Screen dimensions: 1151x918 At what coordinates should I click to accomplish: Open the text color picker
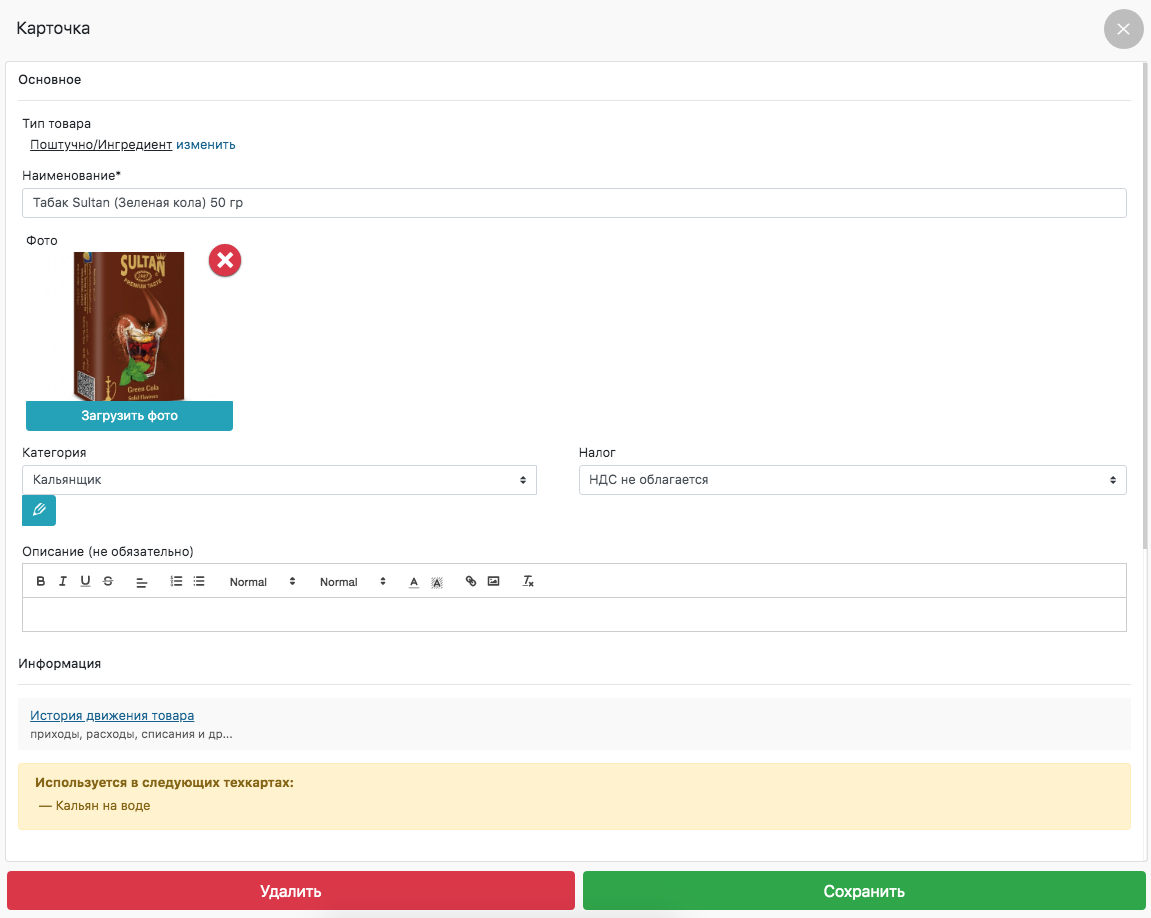[413, 582]
